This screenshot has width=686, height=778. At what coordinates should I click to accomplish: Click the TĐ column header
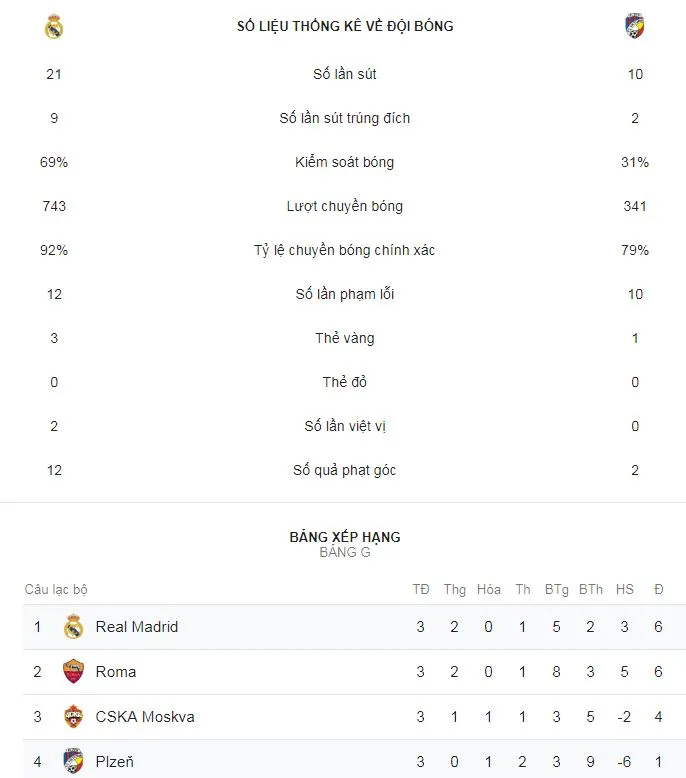pos(421,590)
